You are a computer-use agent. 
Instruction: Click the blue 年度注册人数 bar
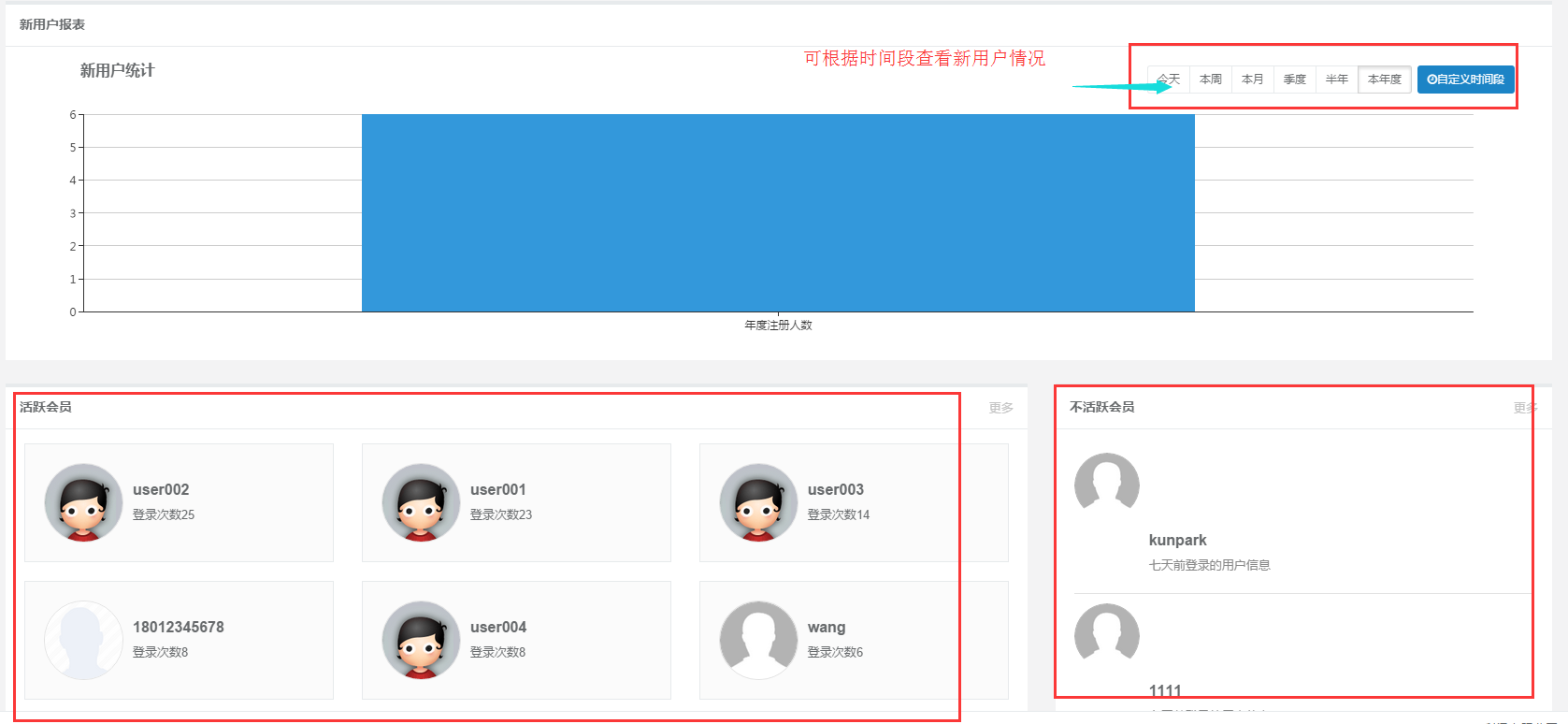(x=778, y=213)
